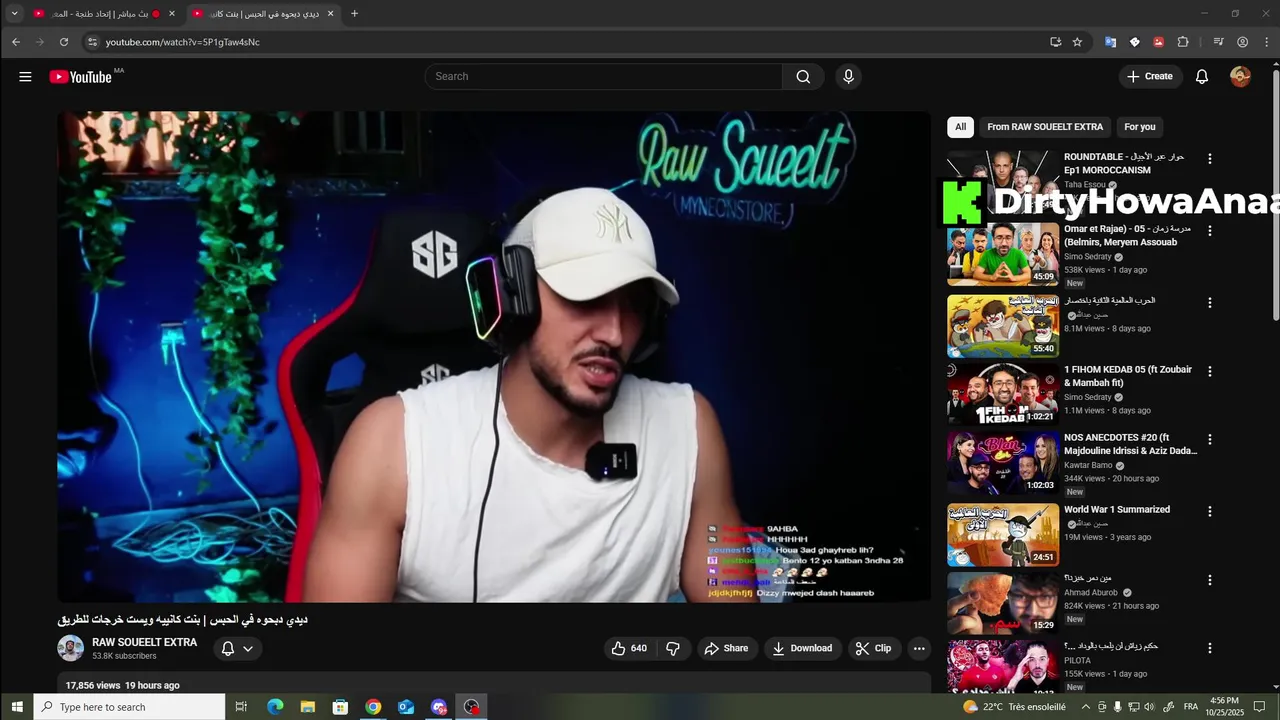Select the For you chip
This screenshot has height=720, width=1280.
tap(1139, 127)
